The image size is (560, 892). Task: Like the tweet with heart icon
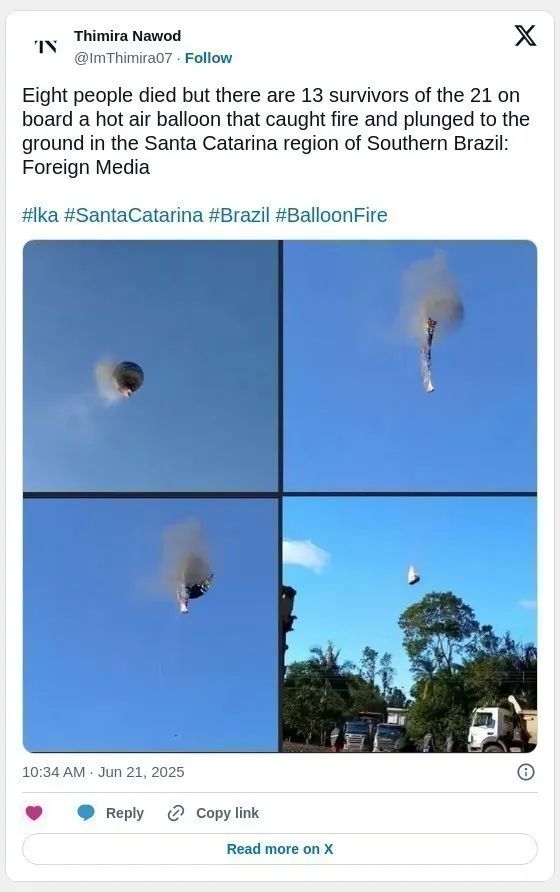tap(34, 813)
